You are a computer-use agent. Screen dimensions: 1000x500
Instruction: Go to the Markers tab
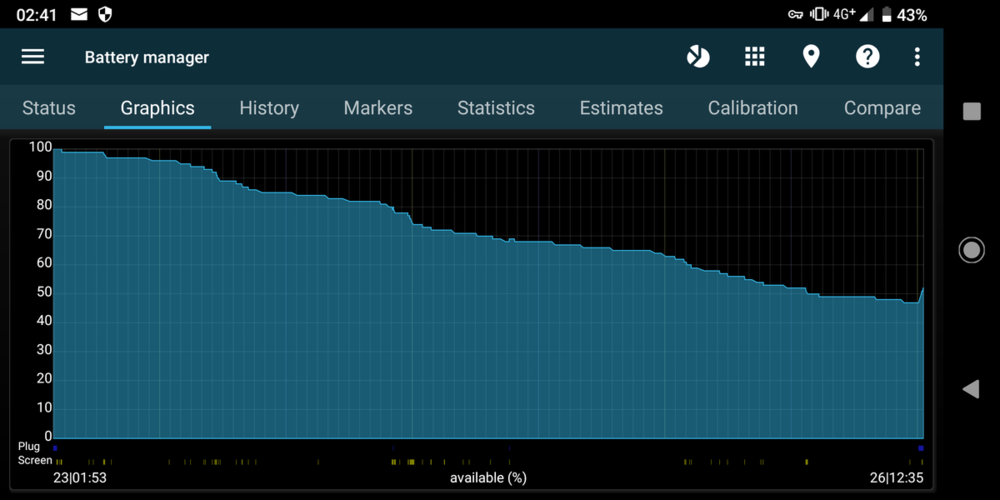378,108
